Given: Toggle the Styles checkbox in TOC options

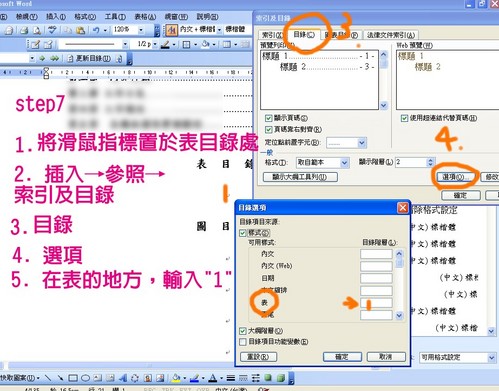Looking at the screenshot, I should [243, 233].
